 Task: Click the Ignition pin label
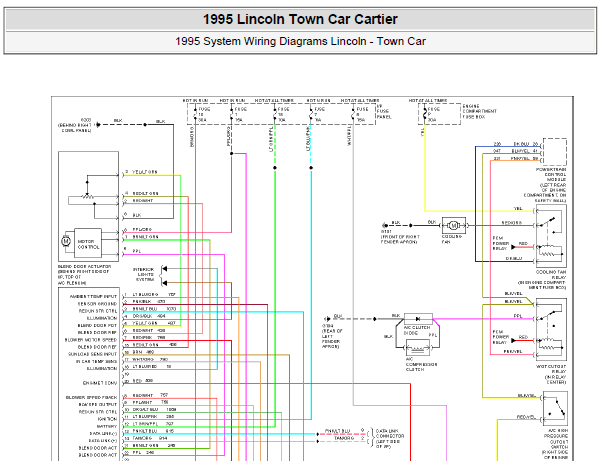pos(107,419)
